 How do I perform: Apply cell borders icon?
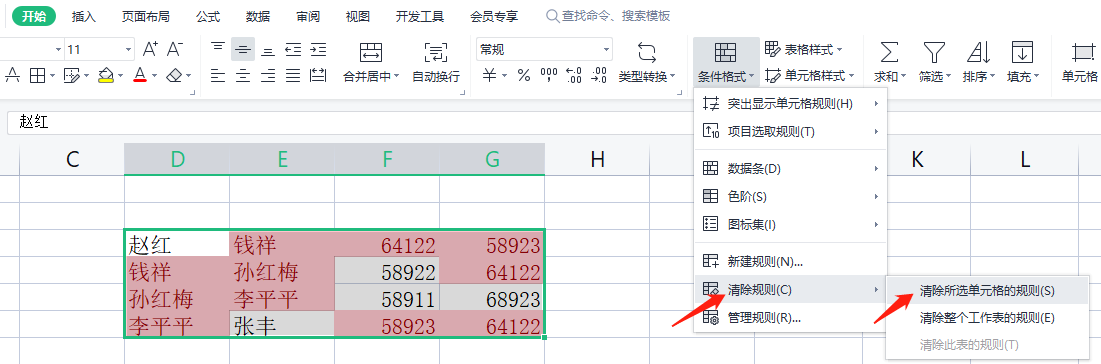click(x=37, y=75)
